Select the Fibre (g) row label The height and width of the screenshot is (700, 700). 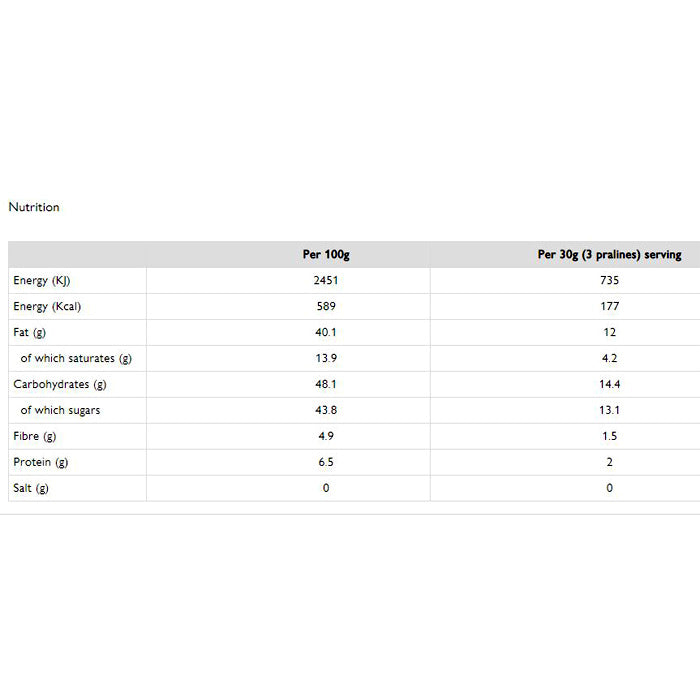[35, 437]
